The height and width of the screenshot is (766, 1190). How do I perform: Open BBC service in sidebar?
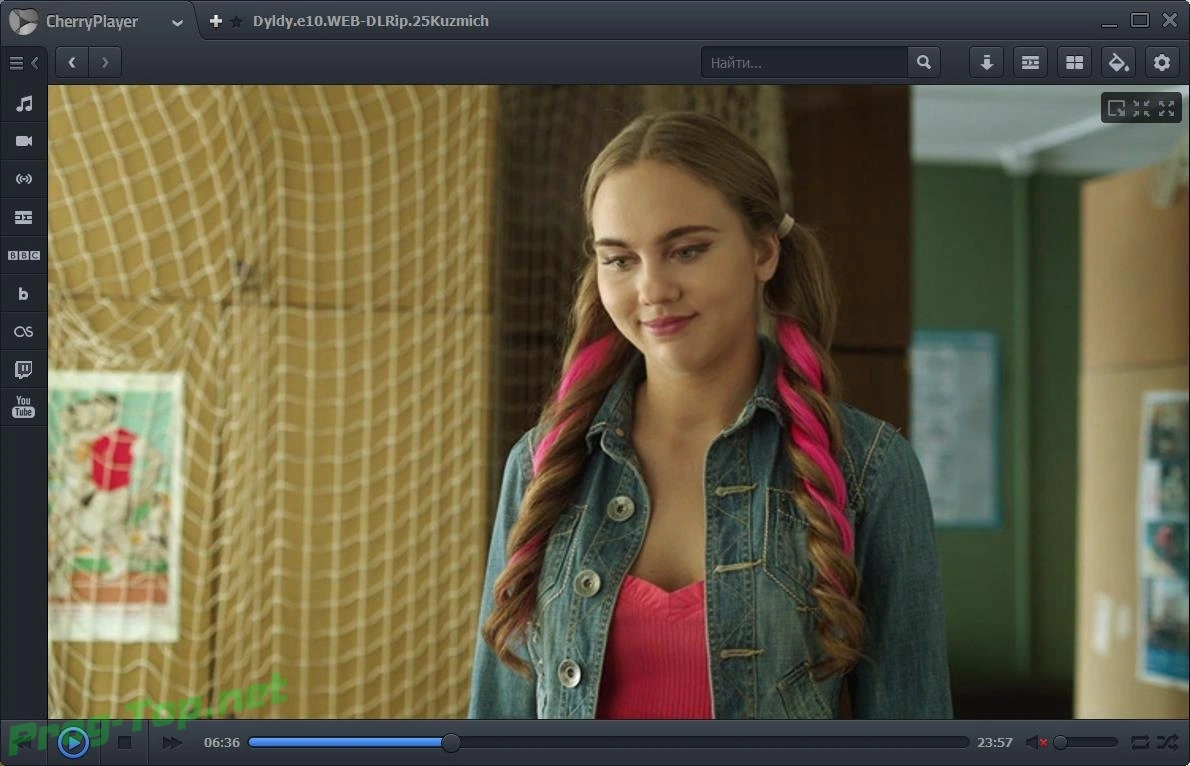click(x=24, y=256)
